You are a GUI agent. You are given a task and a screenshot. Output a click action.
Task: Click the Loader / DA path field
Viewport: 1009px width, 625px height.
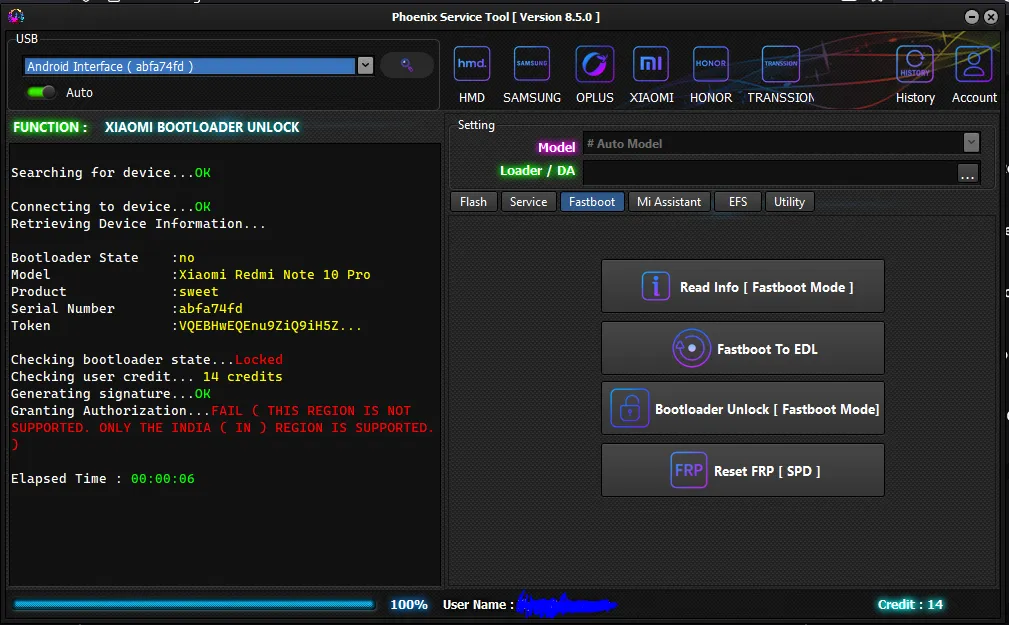(x=767, y=173)
